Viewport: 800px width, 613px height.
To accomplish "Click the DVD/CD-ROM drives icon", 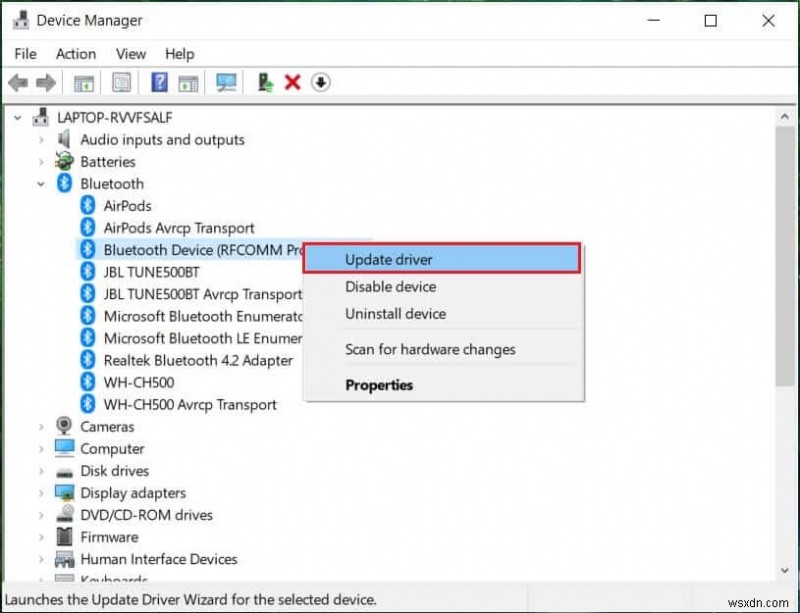I will tap(64, 514).
